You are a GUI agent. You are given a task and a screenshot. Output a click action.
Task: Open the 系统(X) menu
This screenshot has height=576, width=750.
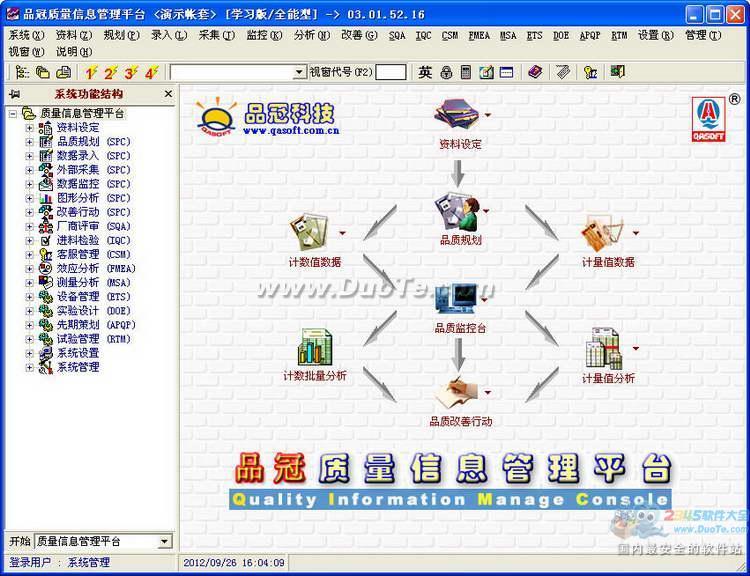click(26, 35)
